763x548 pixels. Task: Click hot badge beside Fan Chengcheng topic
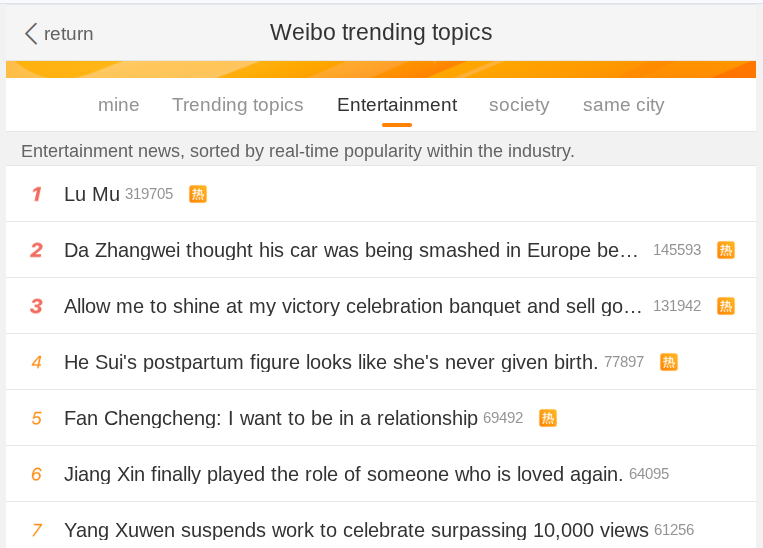click(548, 418)
